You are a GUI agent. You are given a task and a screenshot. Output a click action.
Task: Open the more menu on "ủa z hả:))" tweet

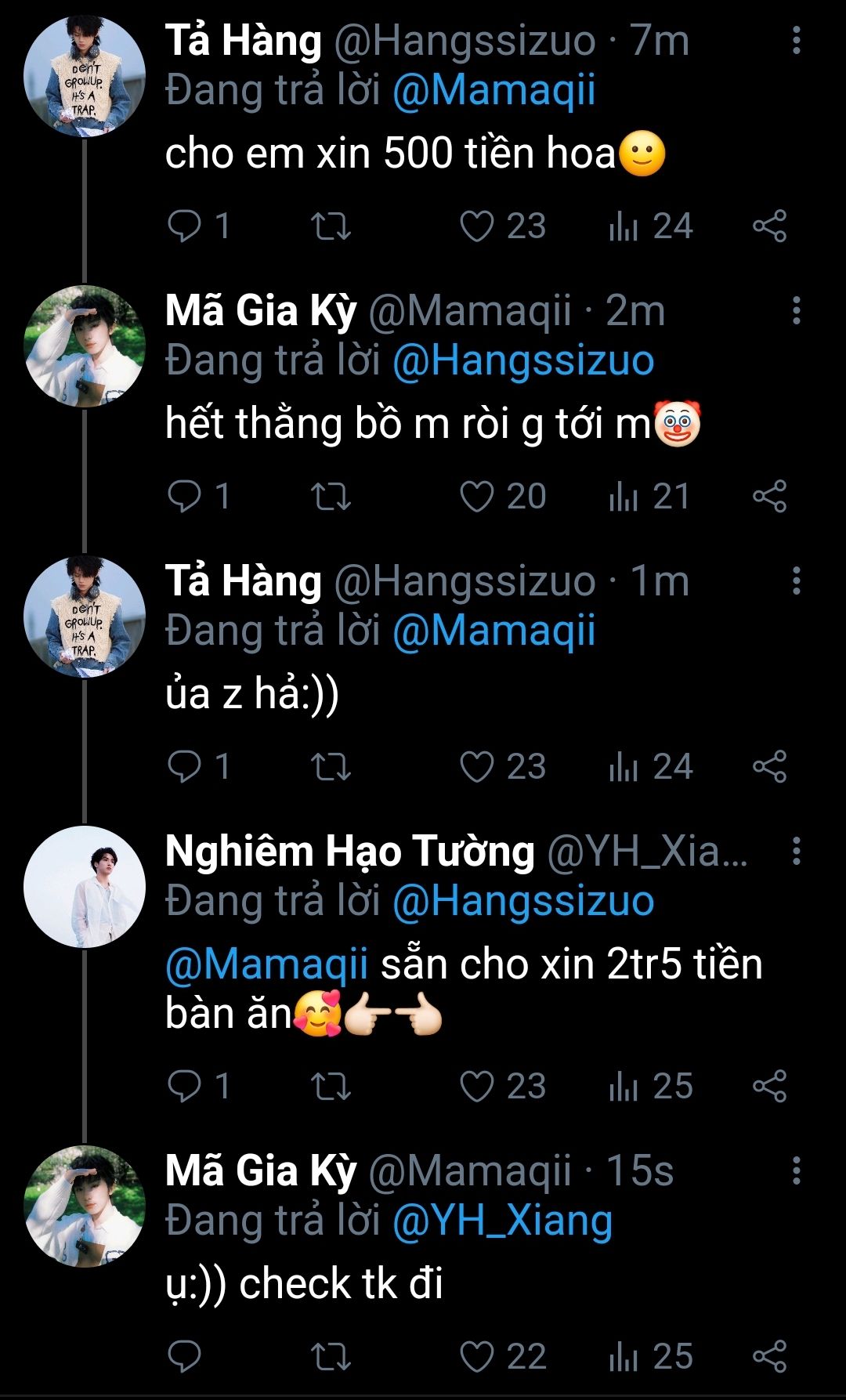(796, 581)
